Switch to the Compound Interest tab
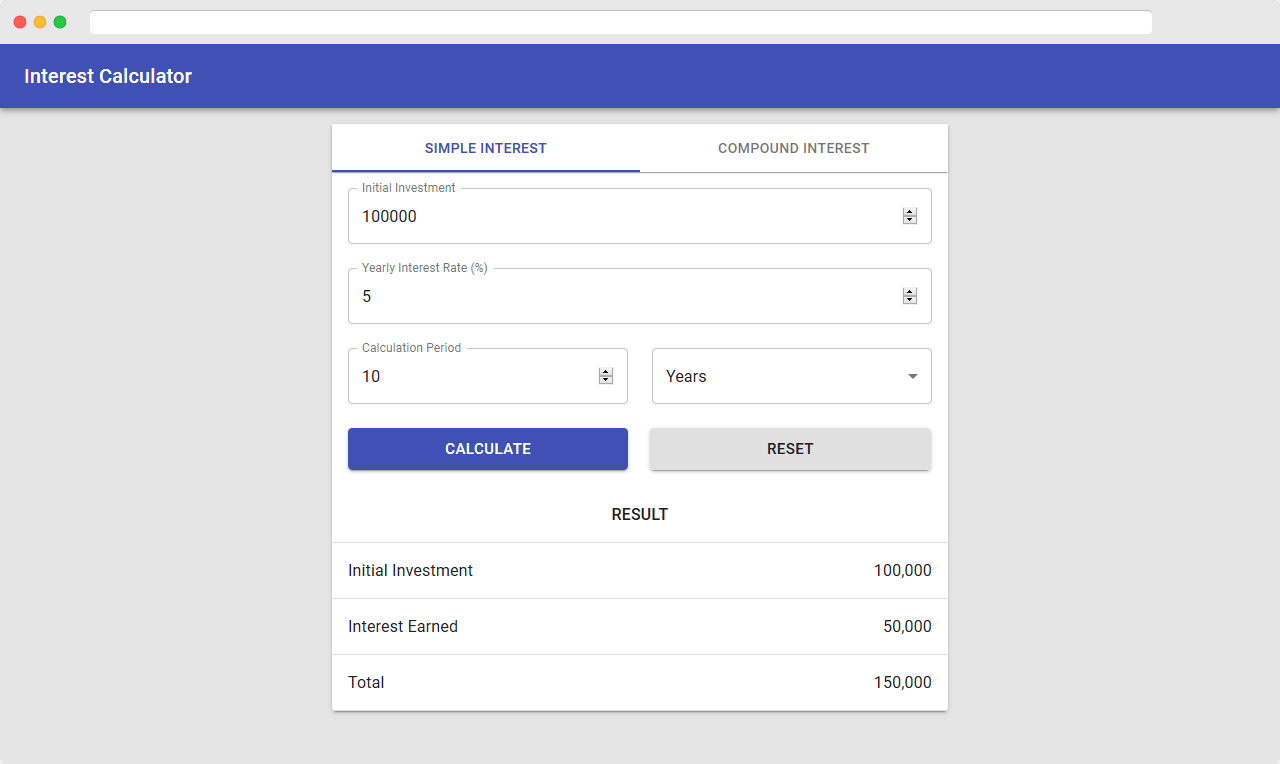 click(x=794, y=148)
